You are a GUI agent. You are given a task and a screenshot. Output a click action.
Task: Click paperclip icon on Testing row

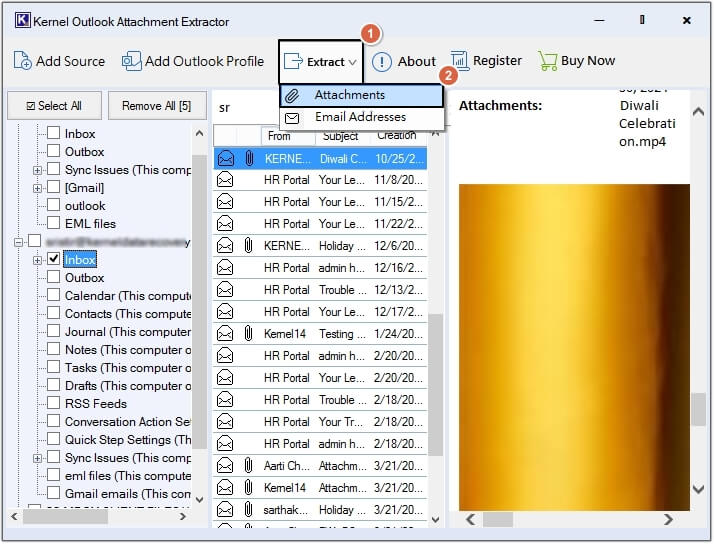pyautogui.click(x=248, y=334)
